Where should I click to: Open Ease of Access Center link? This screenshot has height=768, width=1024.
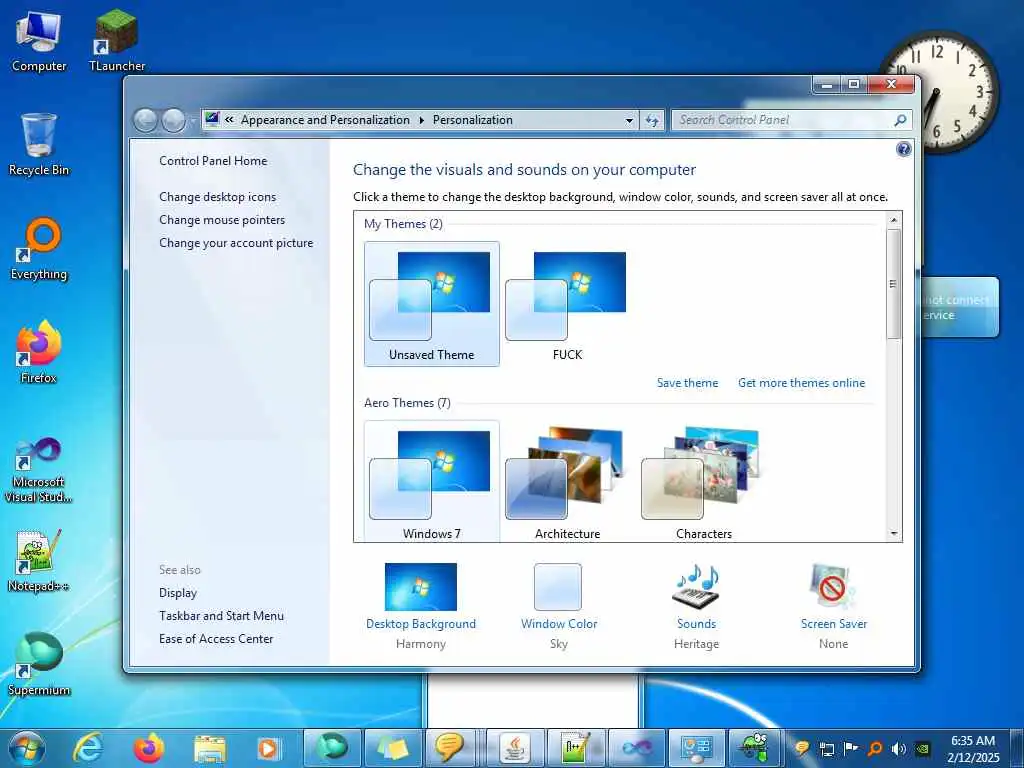(216, 639)
